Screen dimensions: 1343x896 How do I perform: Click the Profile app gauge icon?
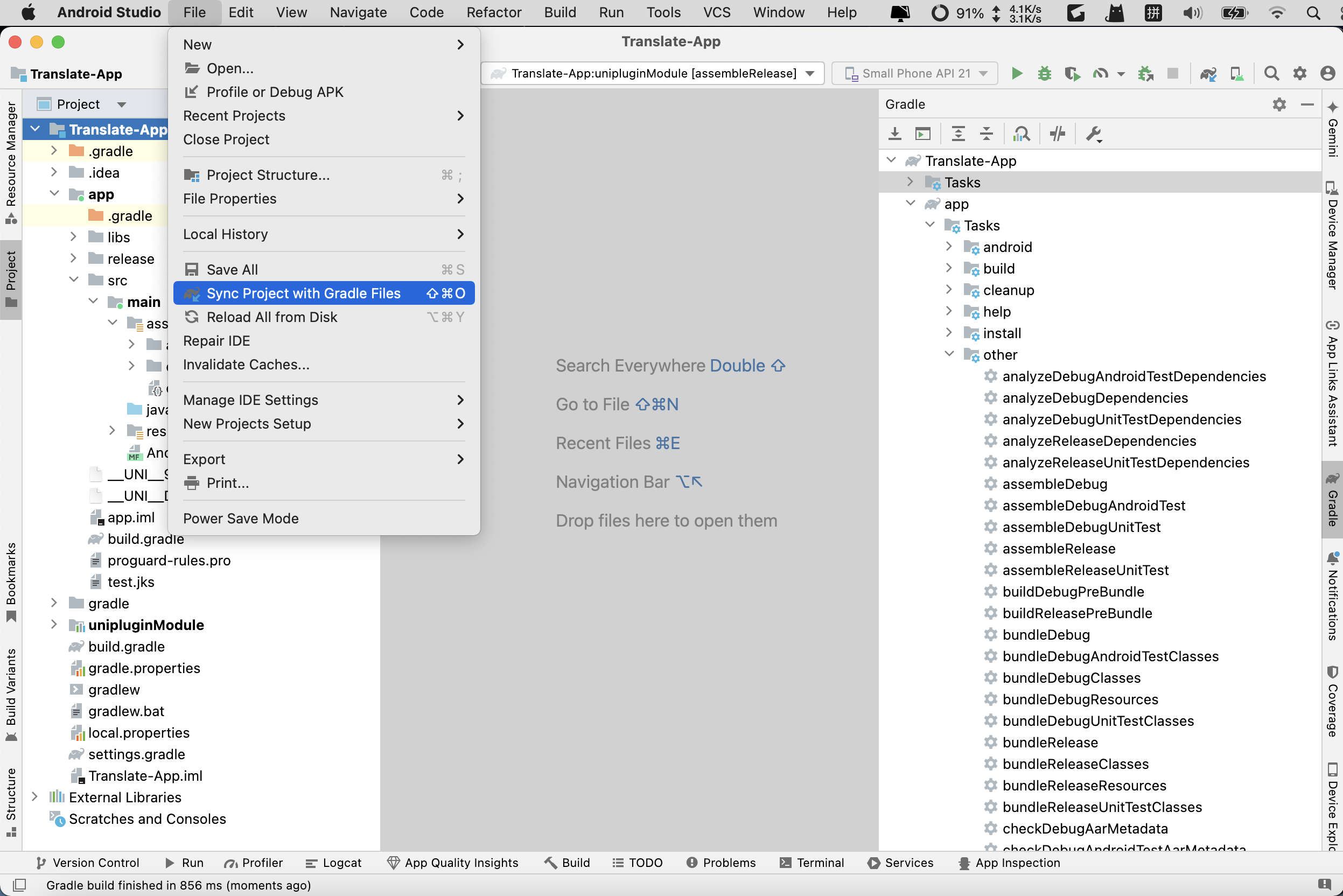pos(1100,74)
